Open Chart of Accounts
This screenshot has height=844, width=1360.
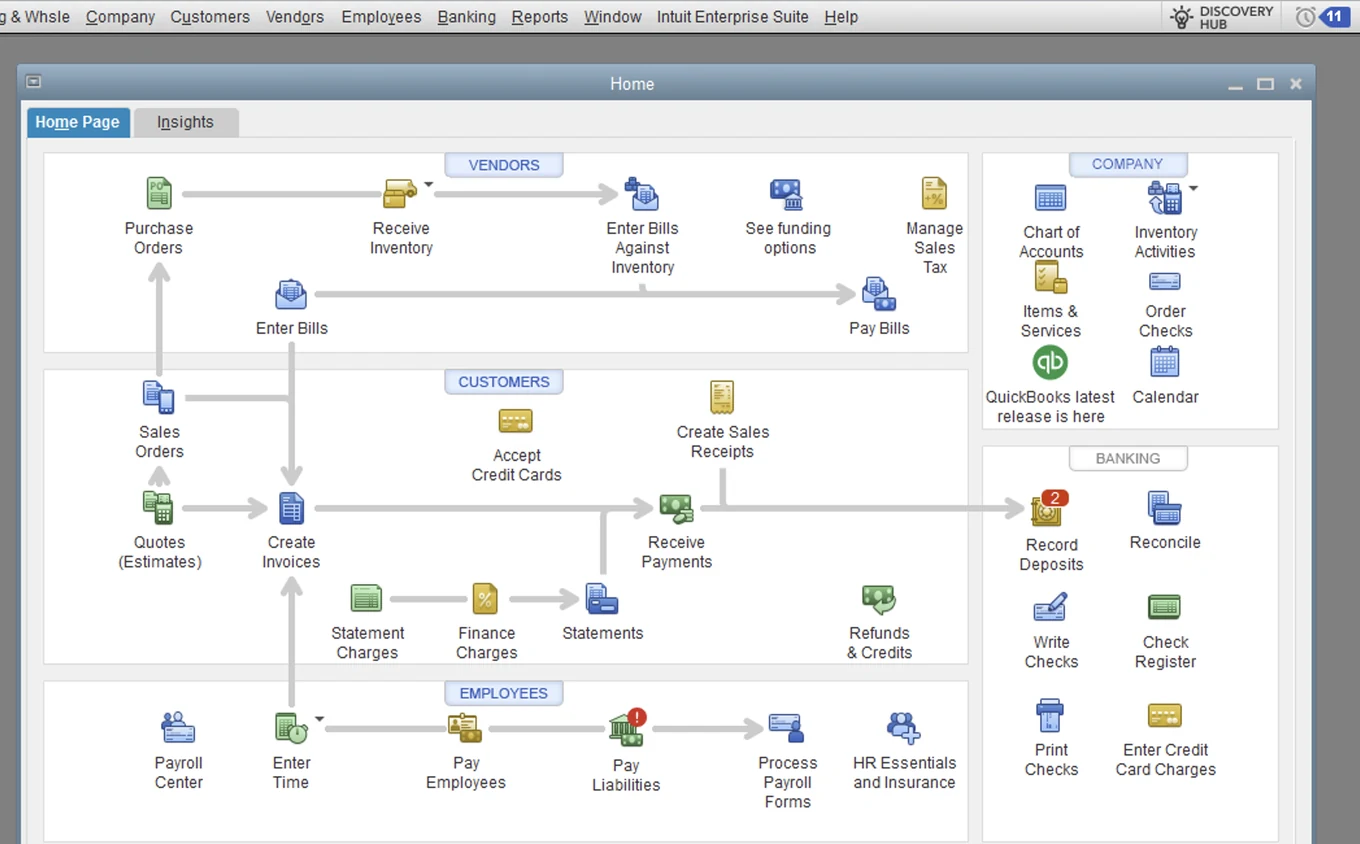[1050, 197]
